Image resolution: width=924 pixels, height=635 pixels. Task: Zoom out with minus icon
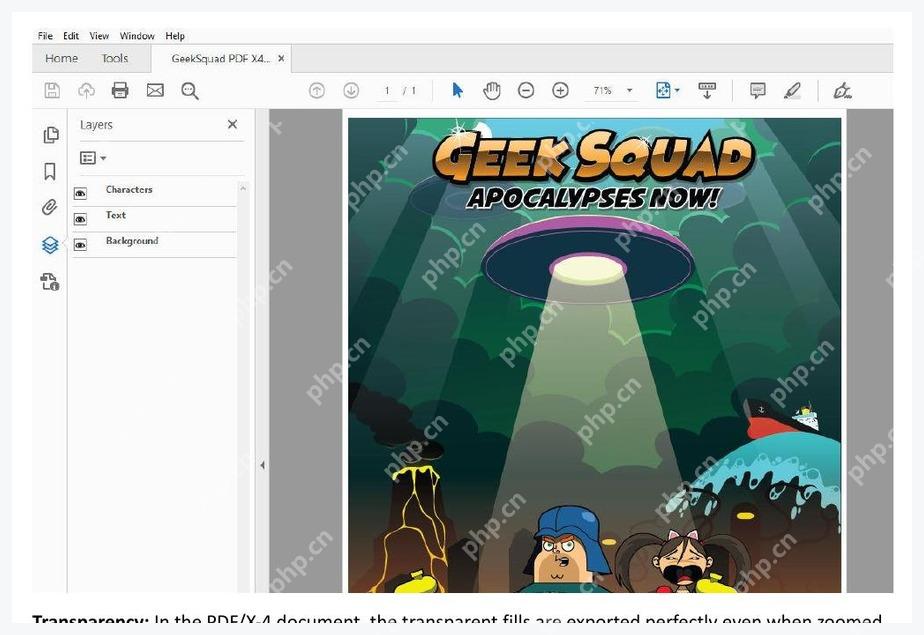[x=526, y=91]
